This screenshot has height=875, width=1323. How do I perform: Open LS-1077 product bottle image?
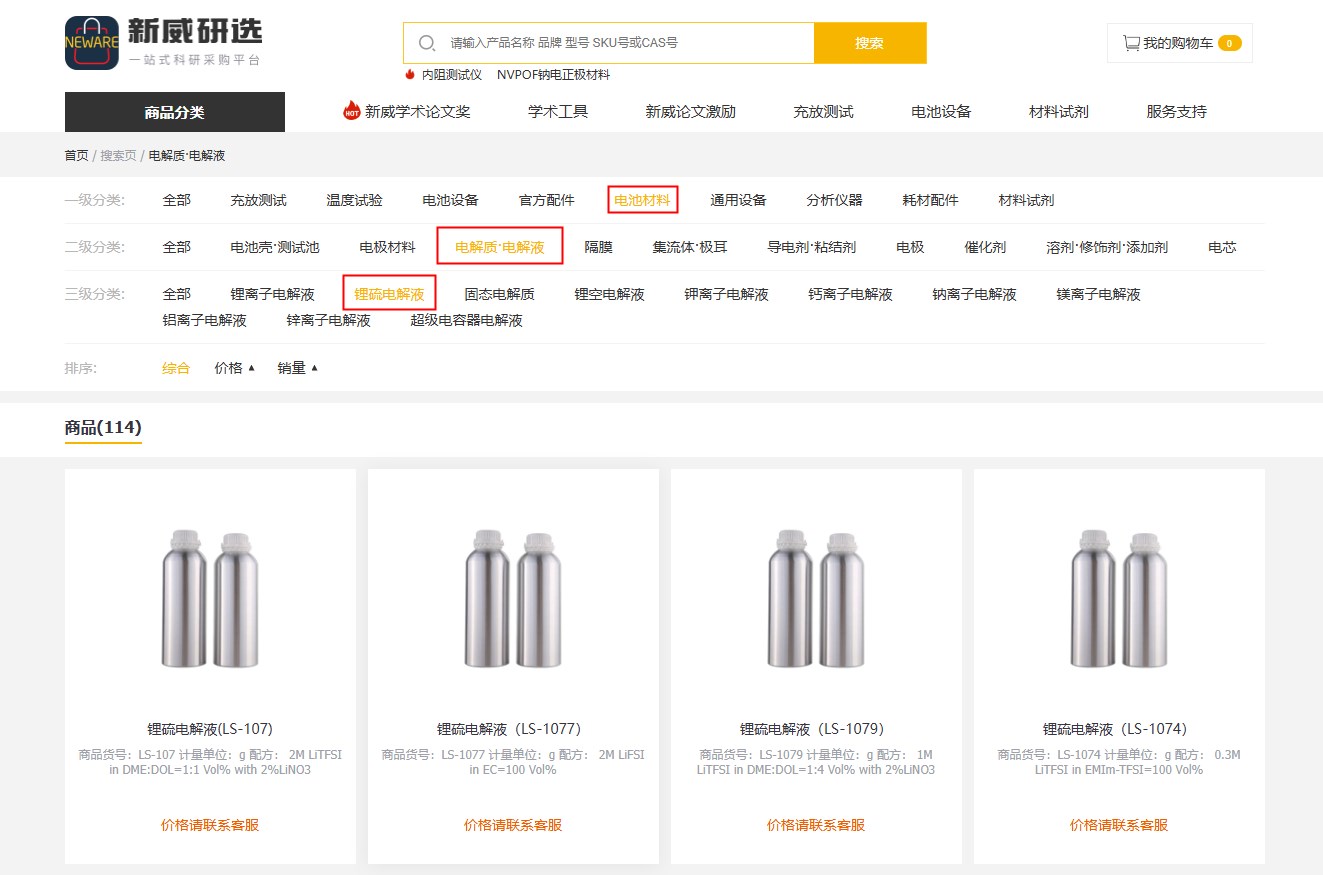point(513,597)
